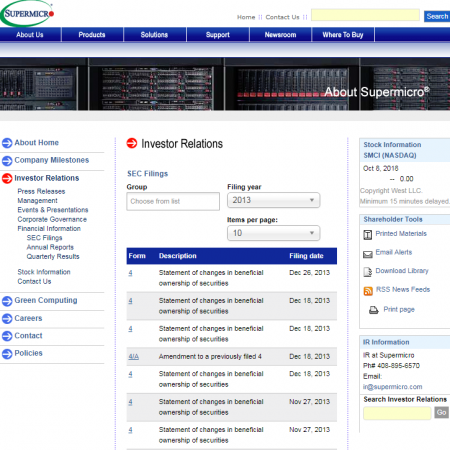Image resolution: width=450 pixels, height=450 pixels.
Task: Open Corporate Governance link
Action: (x=52, y=219)
